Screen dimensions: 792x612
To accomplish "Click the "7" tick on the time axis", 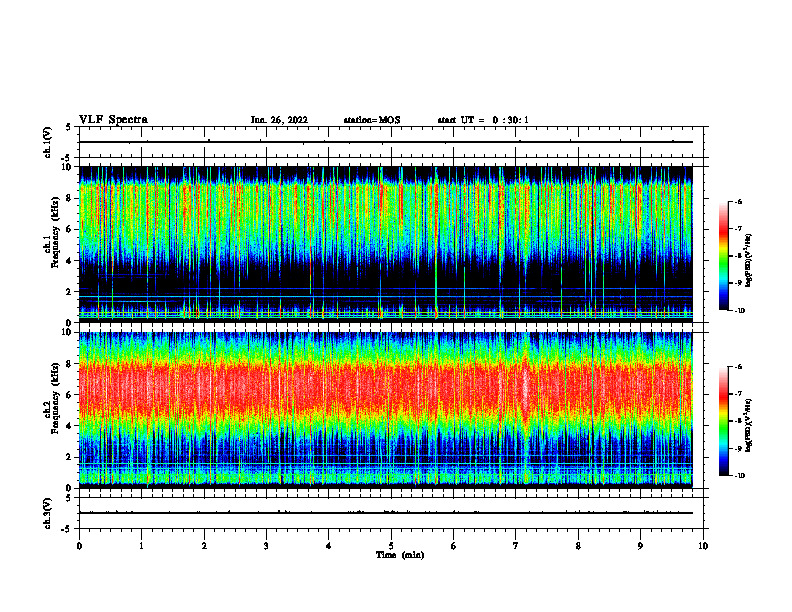I will [x=516, y=546].
